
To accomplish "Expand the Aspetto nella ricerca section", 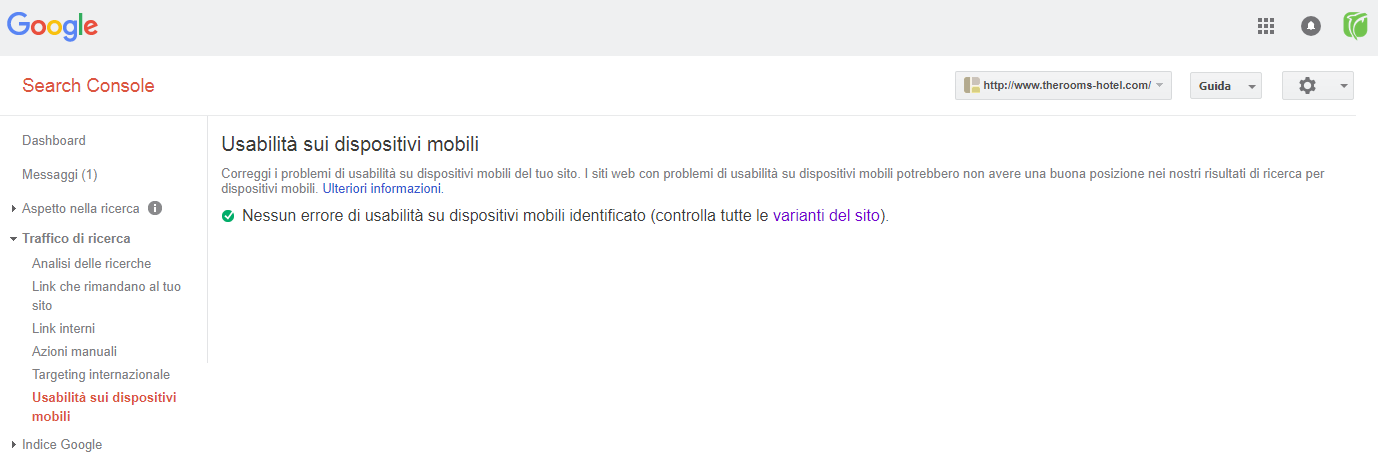I will 80,209.
